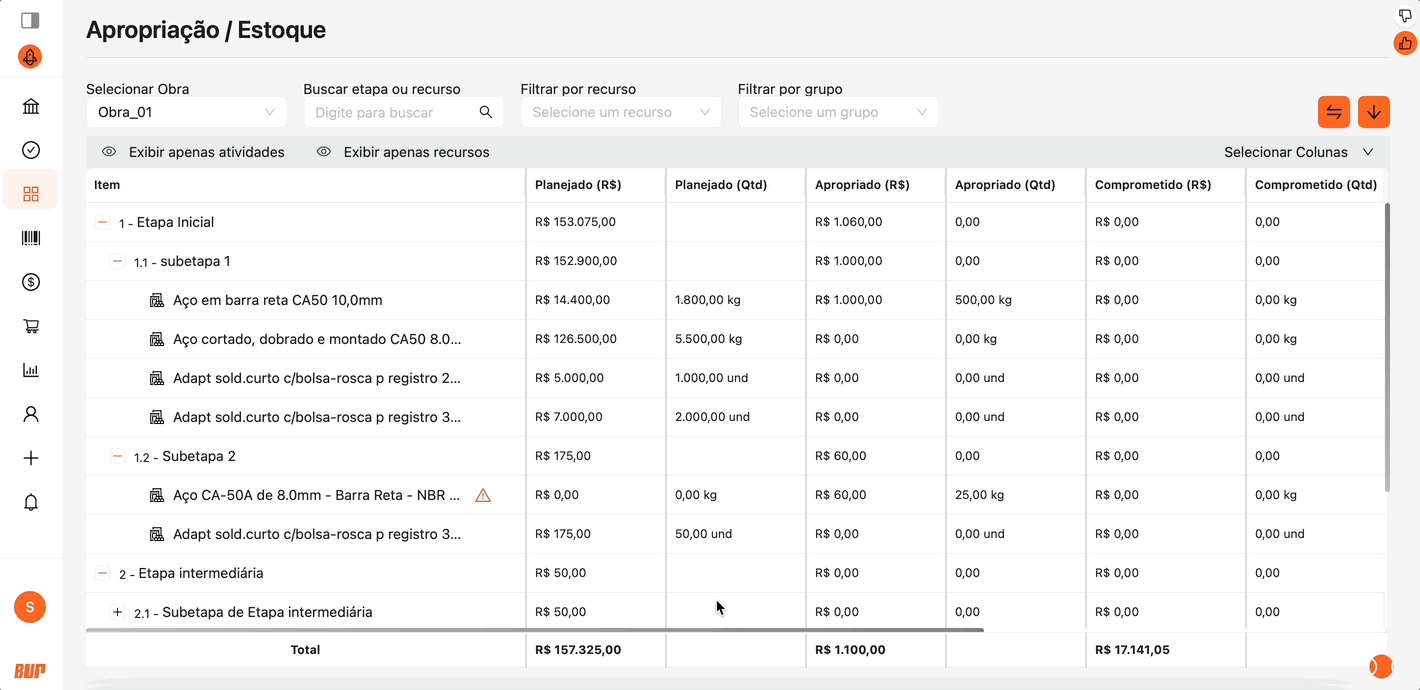1420x690 pixels.
Task: Toggle the sidebar panel collapse icon
Action: click(30, 20)
